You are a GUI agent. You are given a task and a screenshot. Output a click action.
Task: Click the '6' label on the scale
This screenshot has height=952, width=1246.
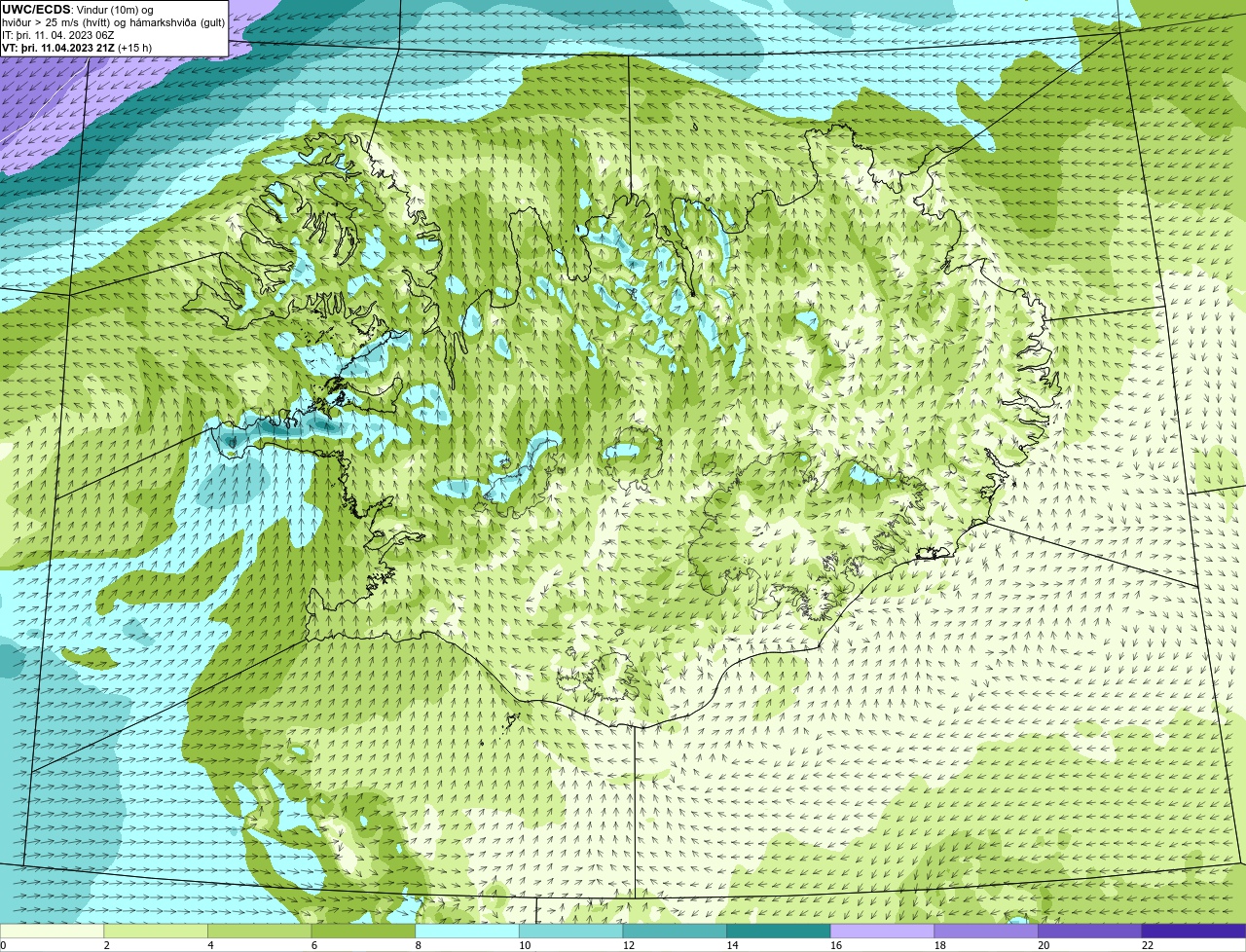[313, 945]
